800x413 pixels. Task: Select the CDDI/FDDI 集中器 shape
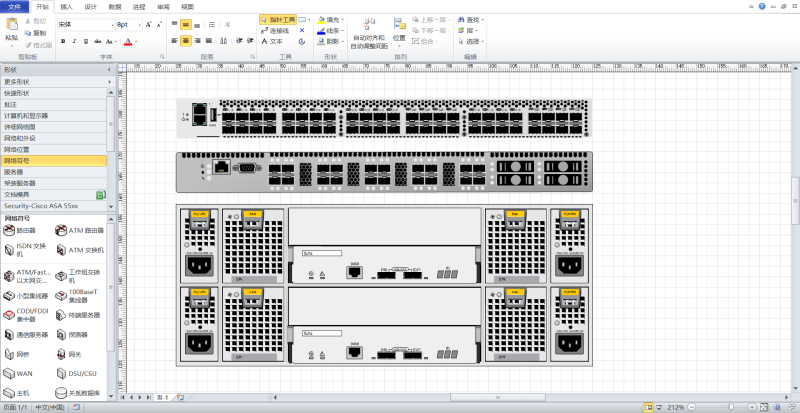pyautogui.click(x=26, y=315)
